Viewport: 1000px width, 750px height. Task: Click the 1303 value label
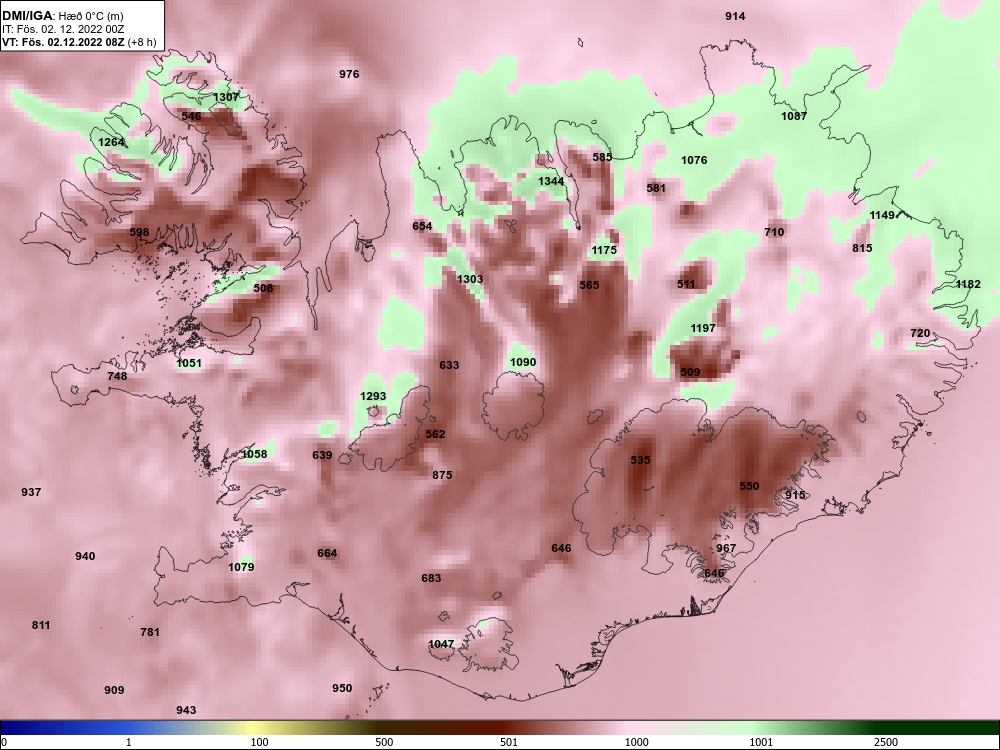click(x=470, y=279)
